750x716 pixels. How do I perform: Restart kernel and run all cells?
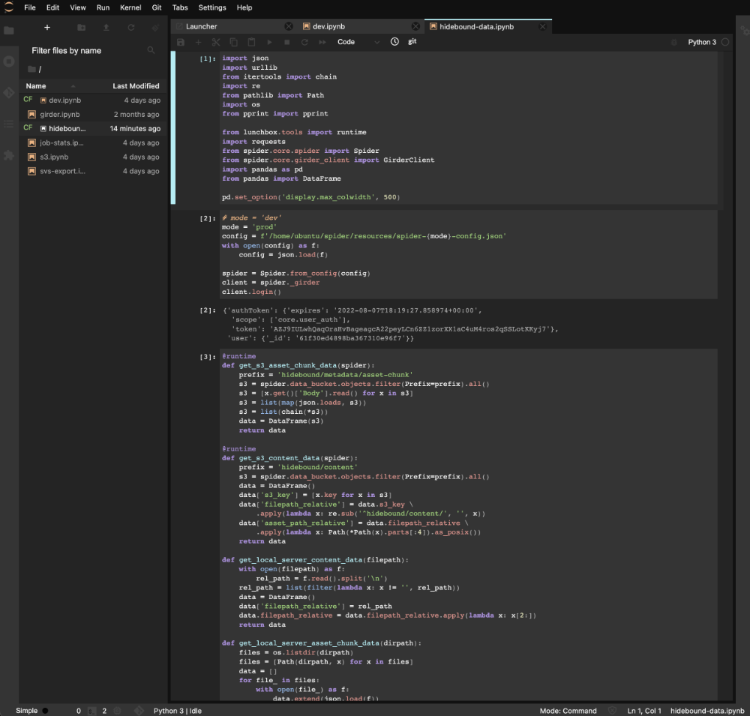(x=322, y=42)
